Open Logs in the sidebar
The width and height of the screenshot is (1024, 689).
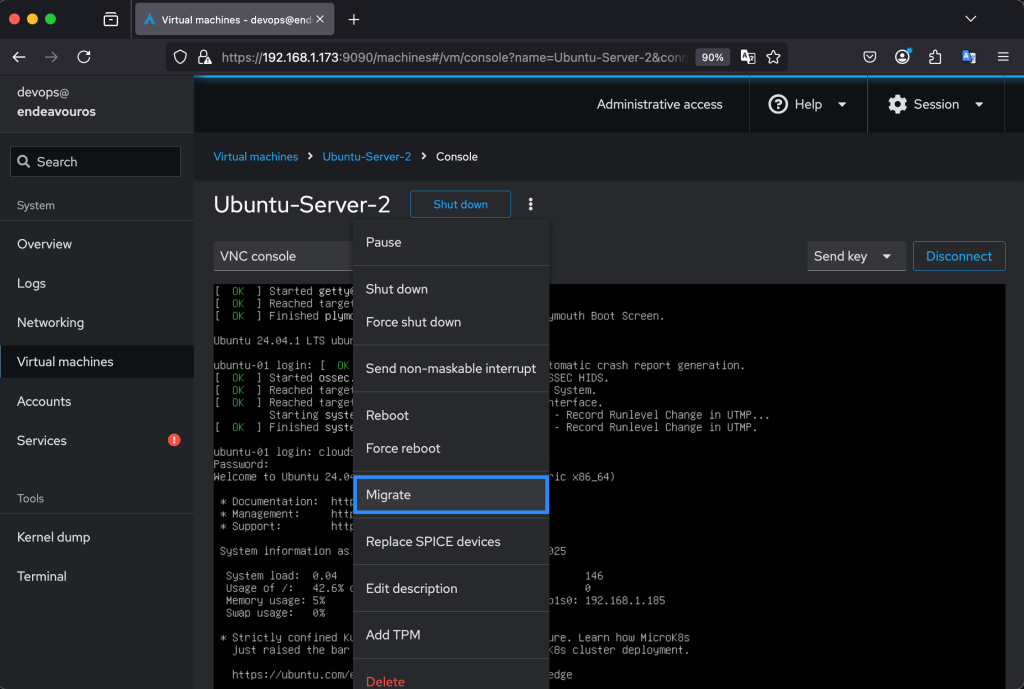[97, 283]
